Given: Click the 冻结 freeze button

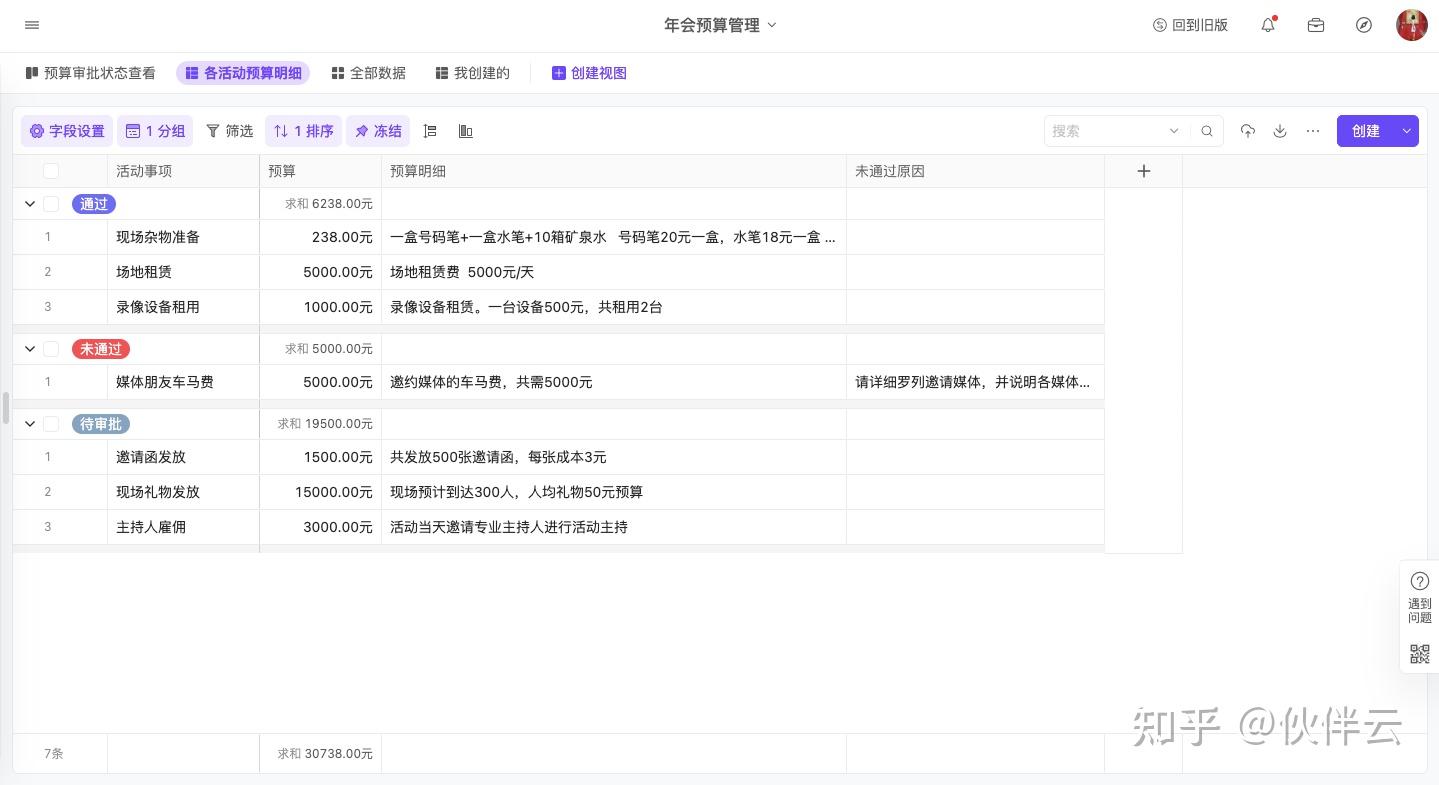Looking at the screenshot, I should click(378, 131).
